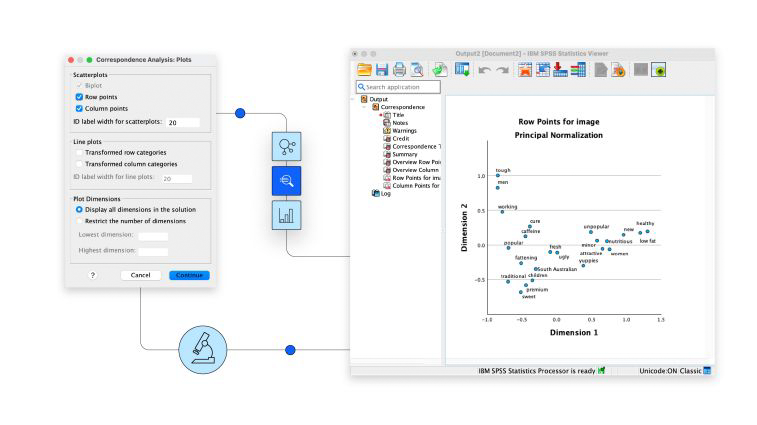This screenshot has width=757, height=425.
Task: Click the green processor-ready status icon
Action: point(601,370)
